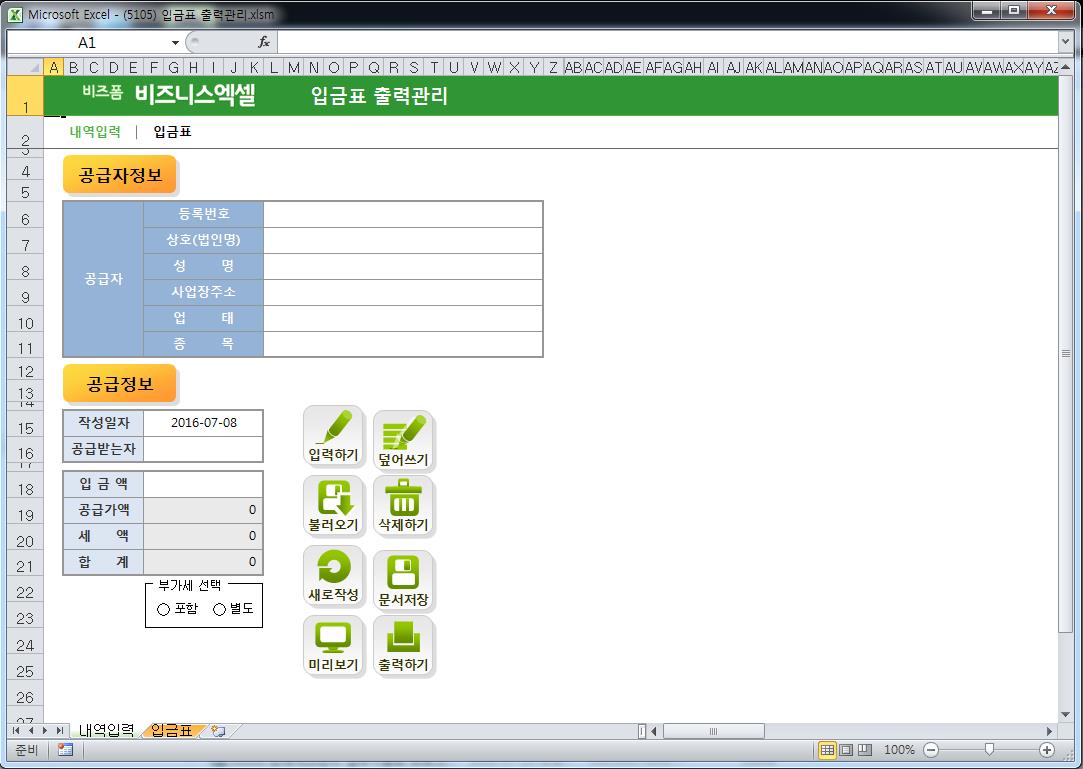Switch to Normal view in status bar

(827, 750)
